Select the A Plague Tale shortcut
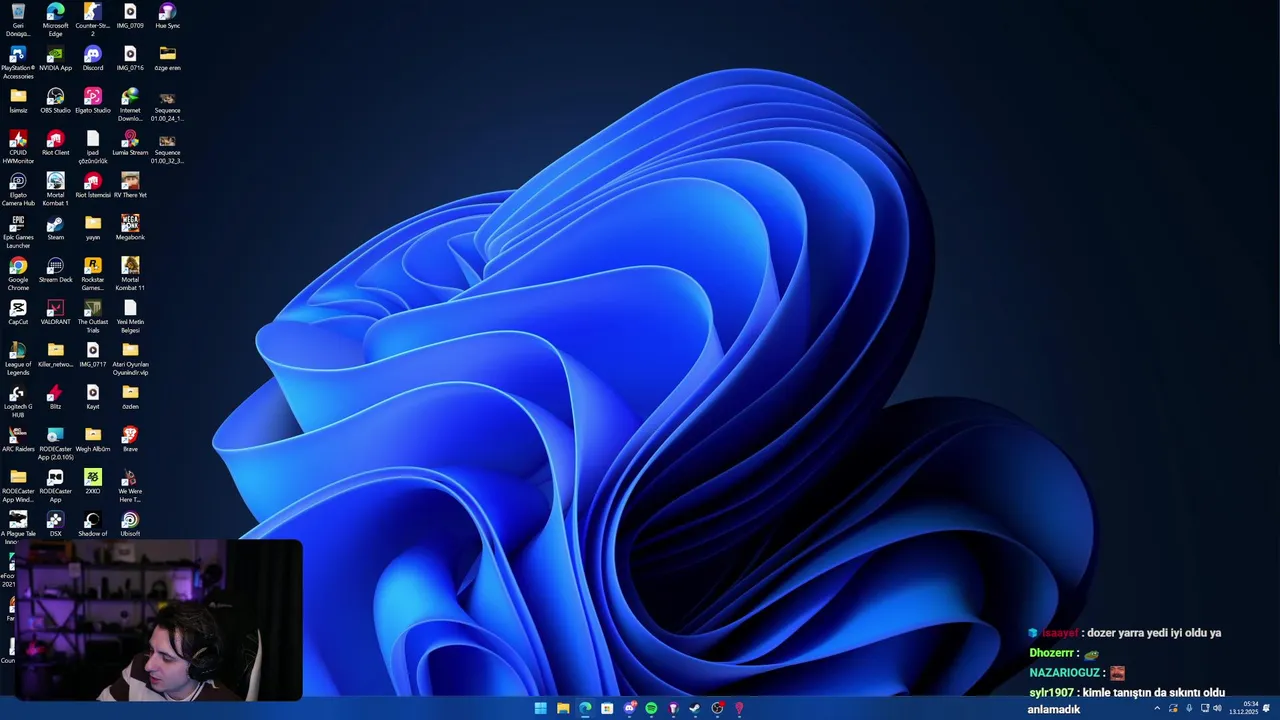 pos(18,528)
